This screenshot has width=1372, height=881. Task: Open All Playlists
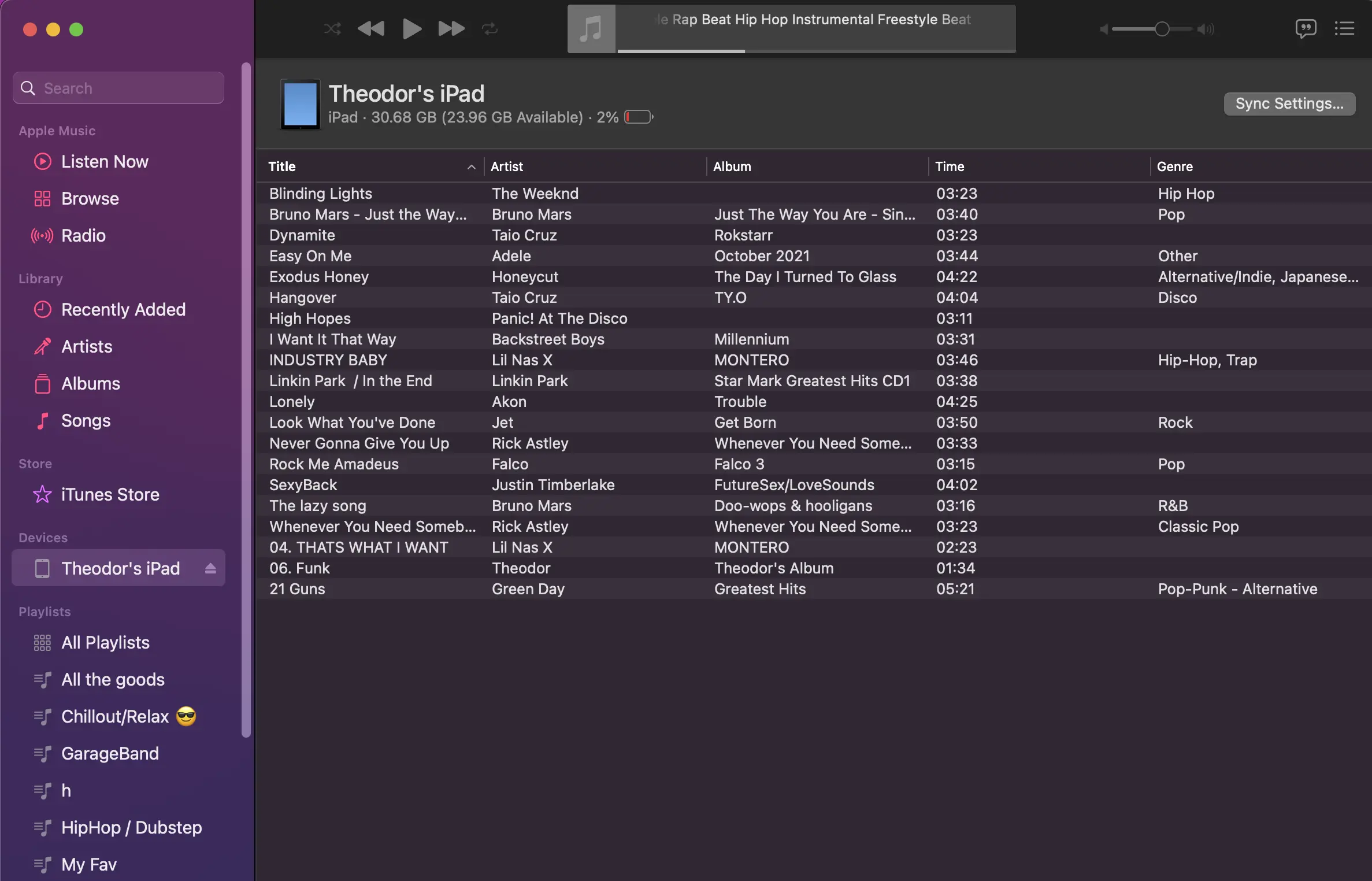click(118, 642)
